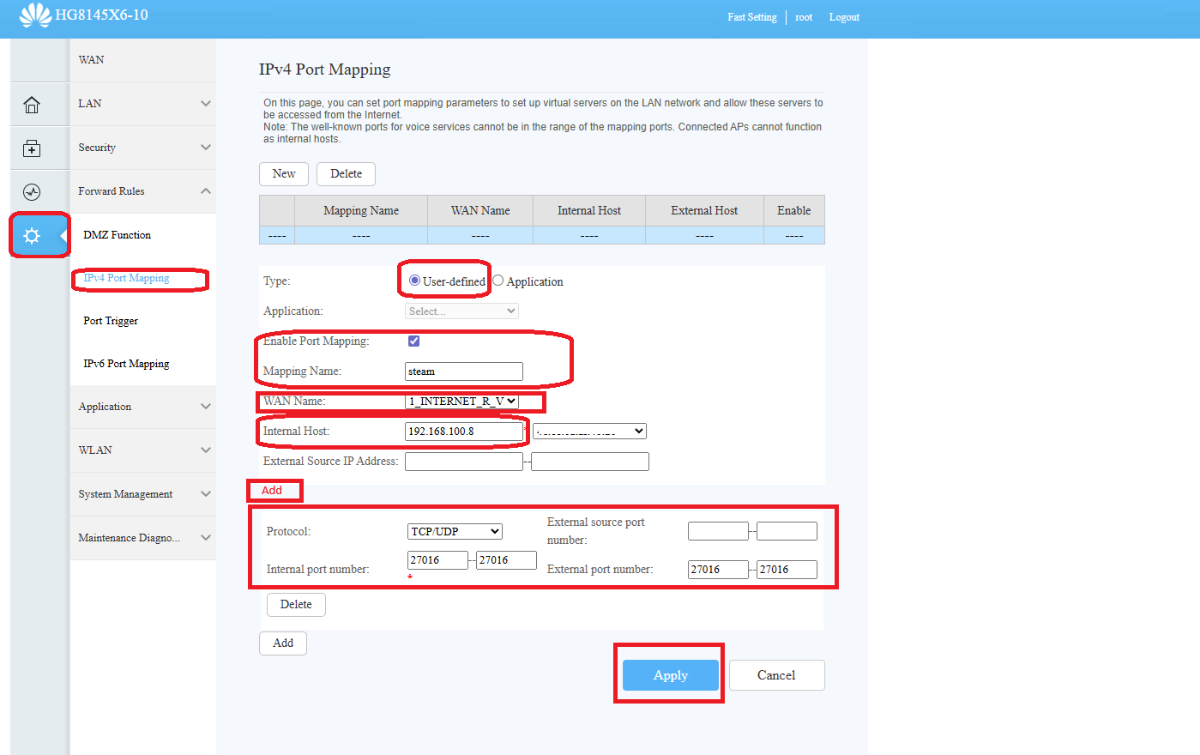Screen dimensions: 1200x755
Task: Open the Home icon in sidebar
Action: click(x=32, y=105)
